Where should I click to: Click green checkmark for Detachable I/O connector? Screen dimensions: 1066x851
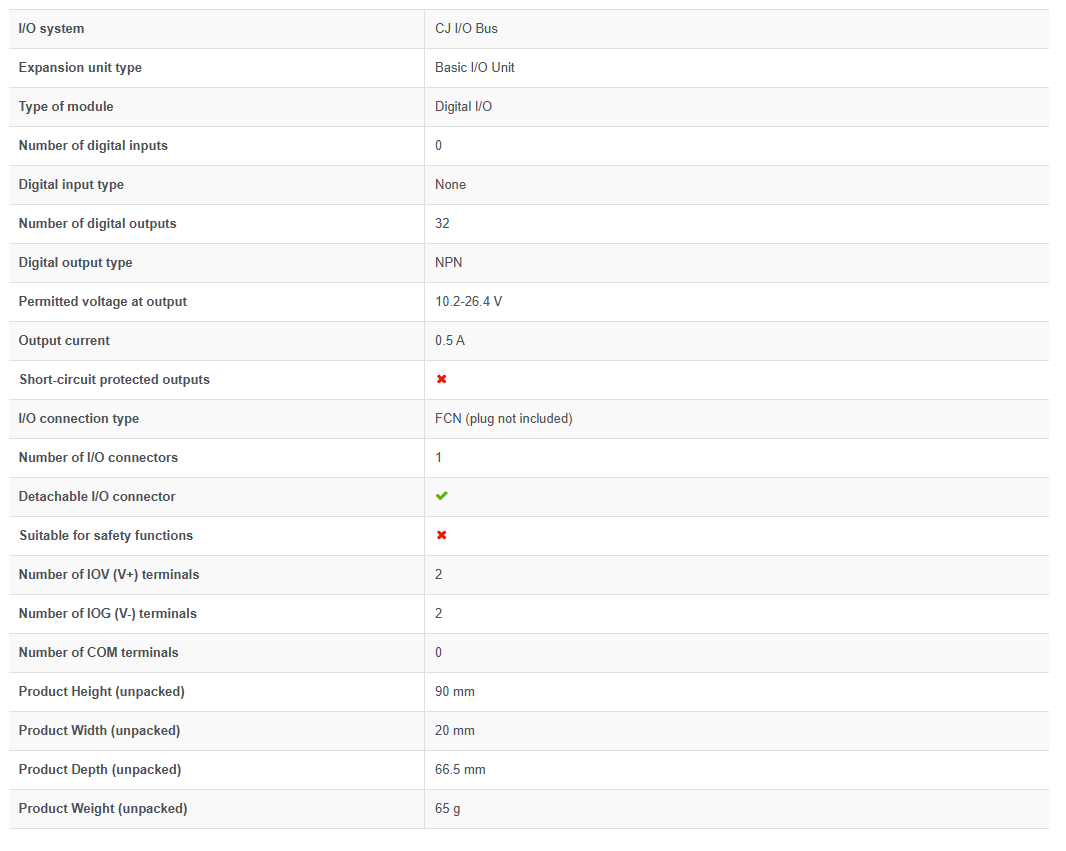[441, 496]
